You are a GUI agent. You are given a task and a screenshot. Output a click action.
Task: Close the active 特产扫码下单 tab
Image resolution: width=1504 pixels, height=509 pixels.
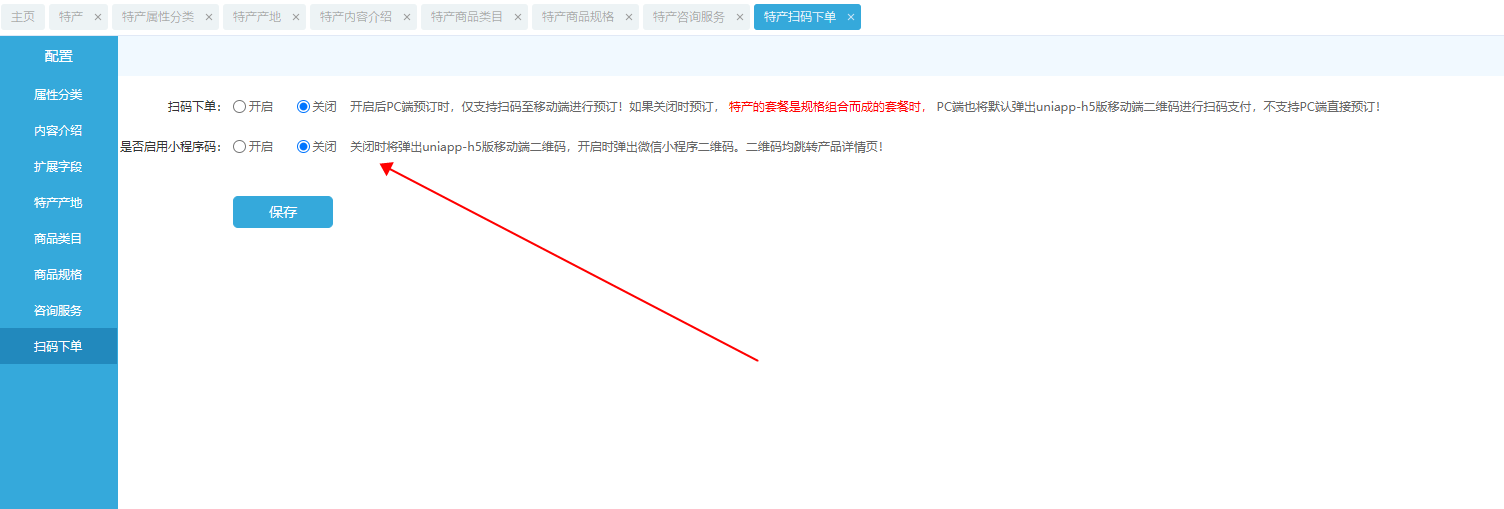851,17
